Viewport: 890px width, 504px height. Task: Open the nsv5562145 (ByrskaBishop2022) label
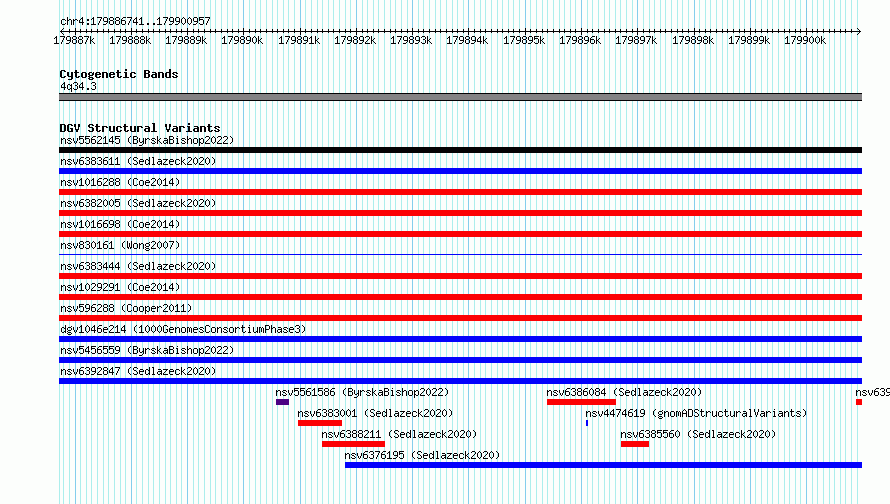(x=147, y=140)
